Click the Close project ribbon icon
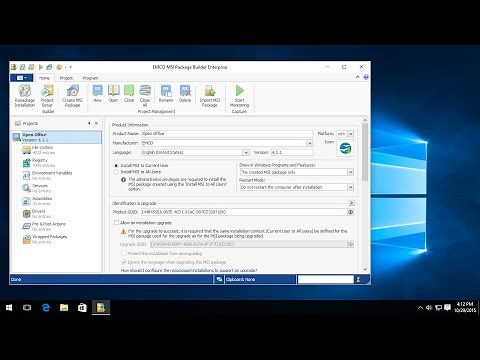This screenshot has height=360, width=480. (129, 93)
